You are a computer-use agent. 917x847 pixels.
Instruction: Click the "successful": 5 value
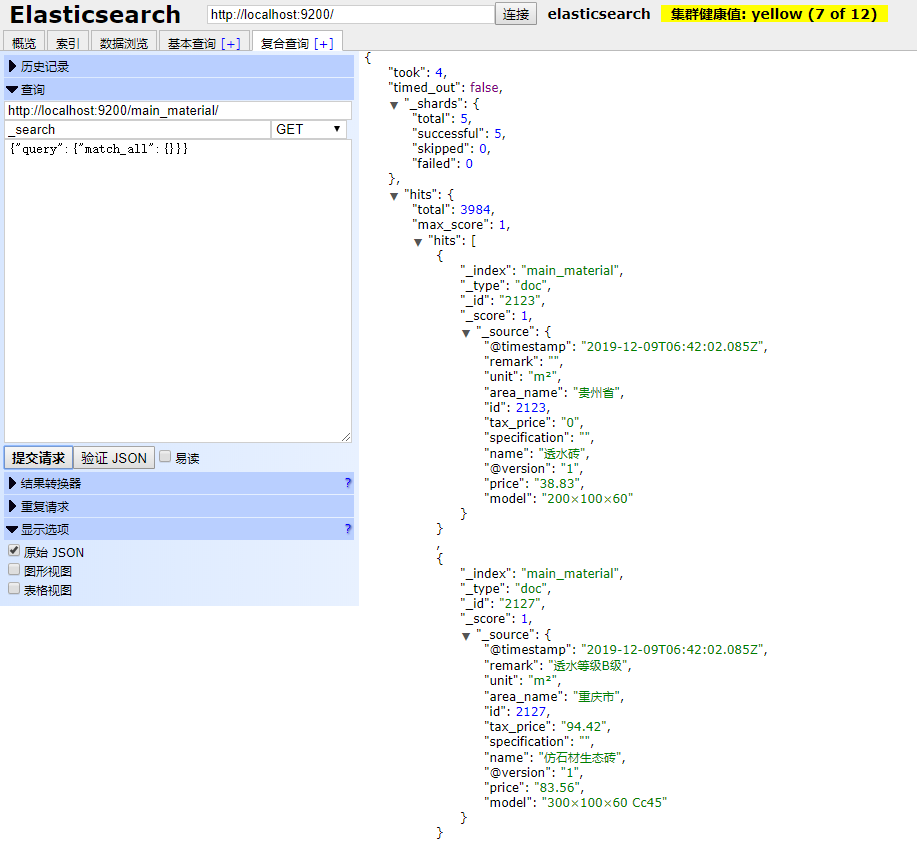(498, 133)
